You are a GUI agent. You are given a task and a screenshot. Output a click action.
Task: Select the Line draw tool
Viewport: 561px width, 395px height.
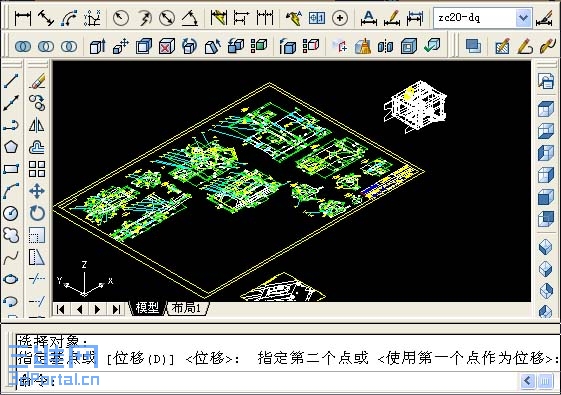11,81
